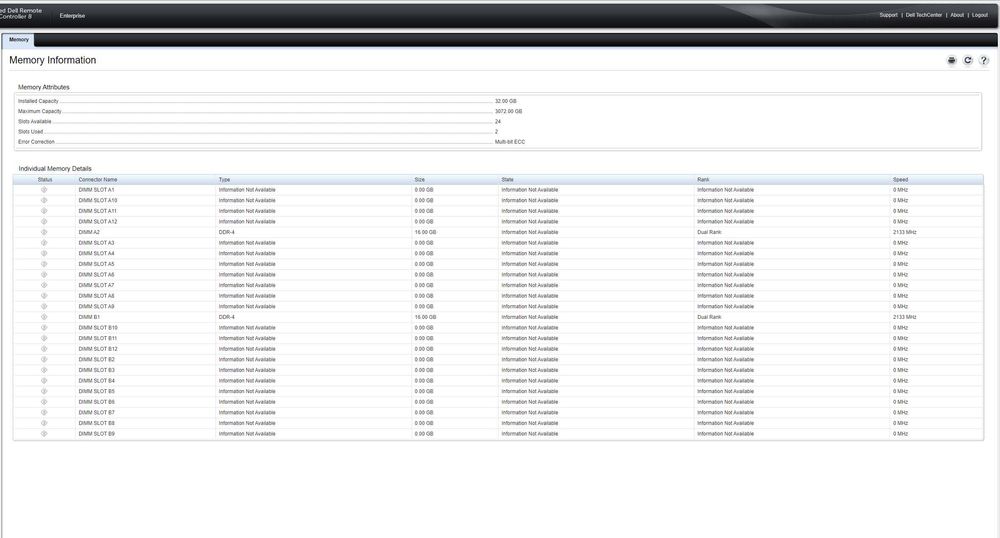Open the Support link
The height and width of the screenshot is (538, 1000).
888,15
